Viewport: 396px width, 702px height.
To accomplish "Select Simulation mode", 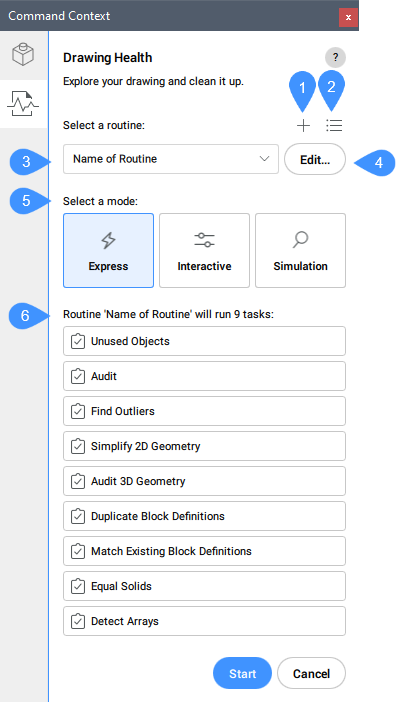I will click(x=300, y=250).
